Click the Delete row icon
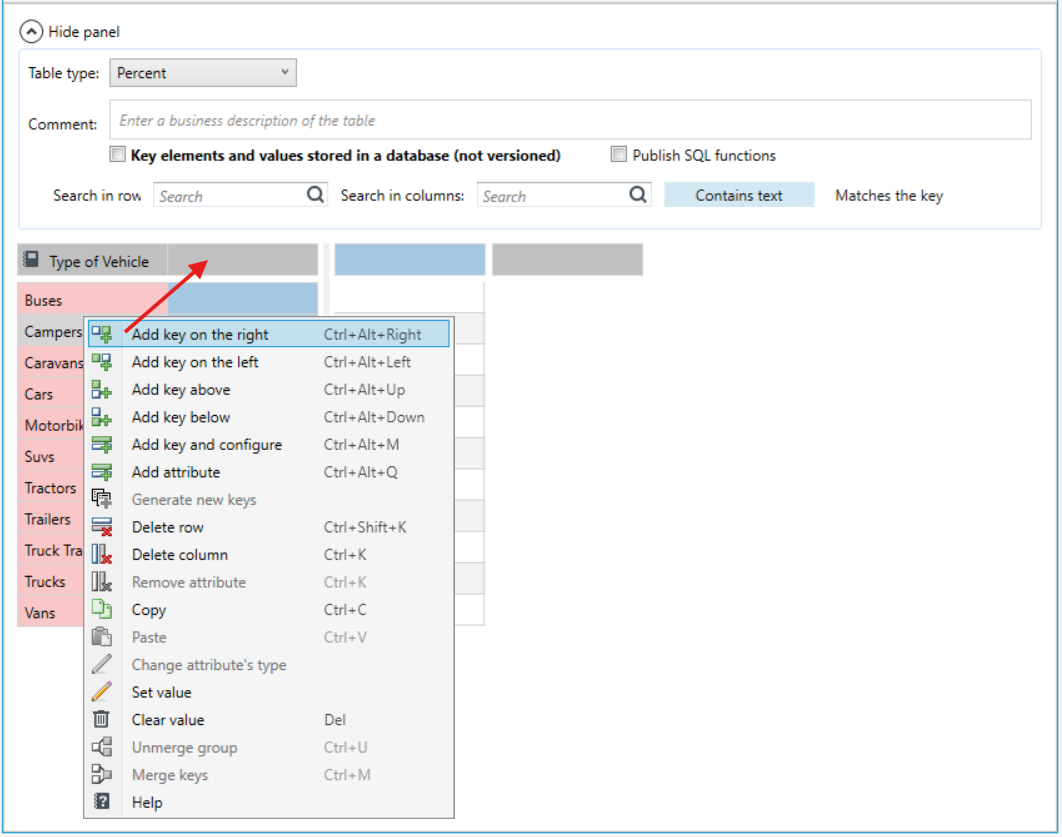1062x837 pixels. 102,527
